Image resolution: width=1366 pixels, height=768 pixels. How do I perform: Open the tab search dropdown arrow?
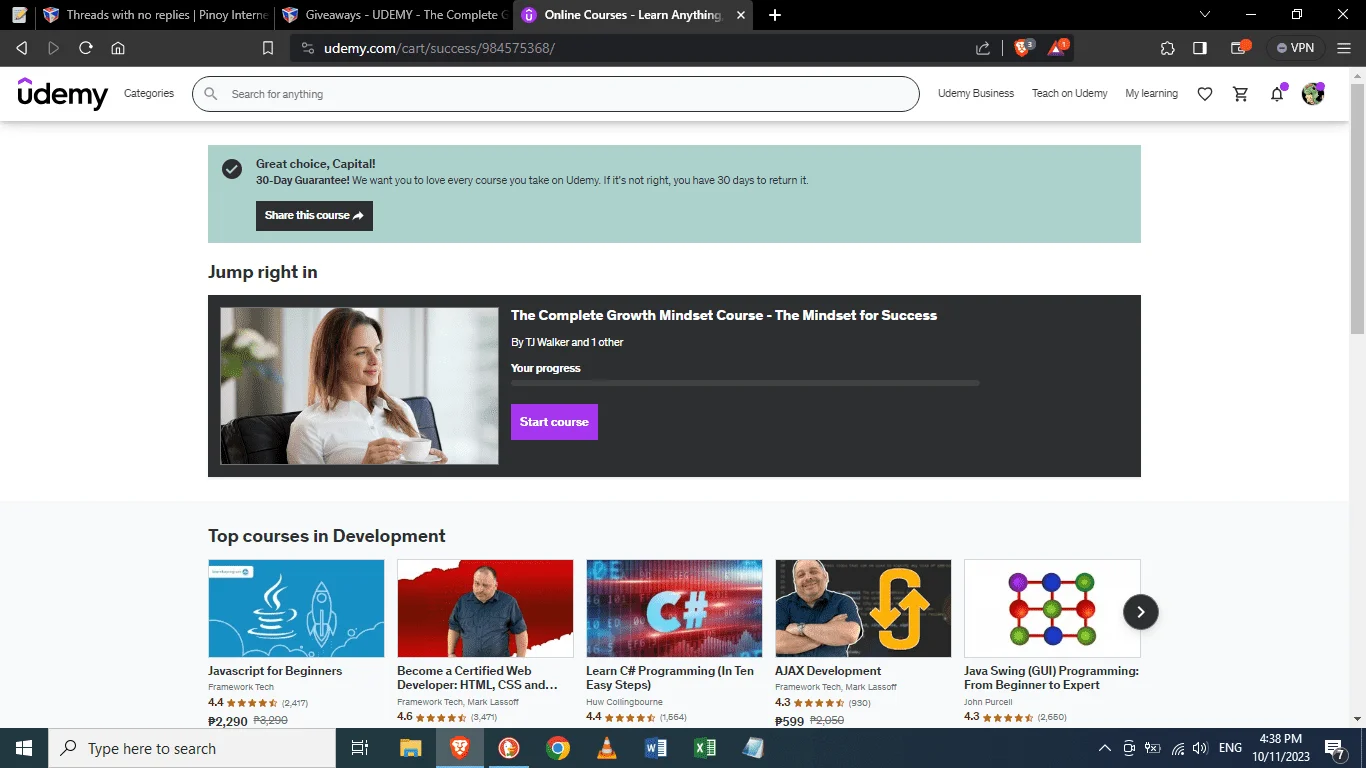tap(1205, 15)
